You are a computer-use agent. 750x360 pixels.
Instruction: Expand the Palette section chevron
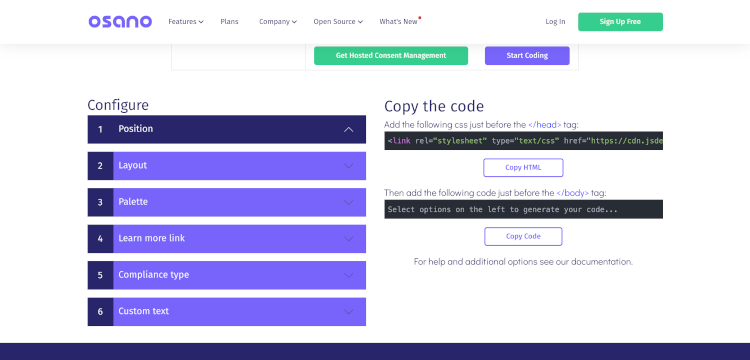[x=349, y=202]
